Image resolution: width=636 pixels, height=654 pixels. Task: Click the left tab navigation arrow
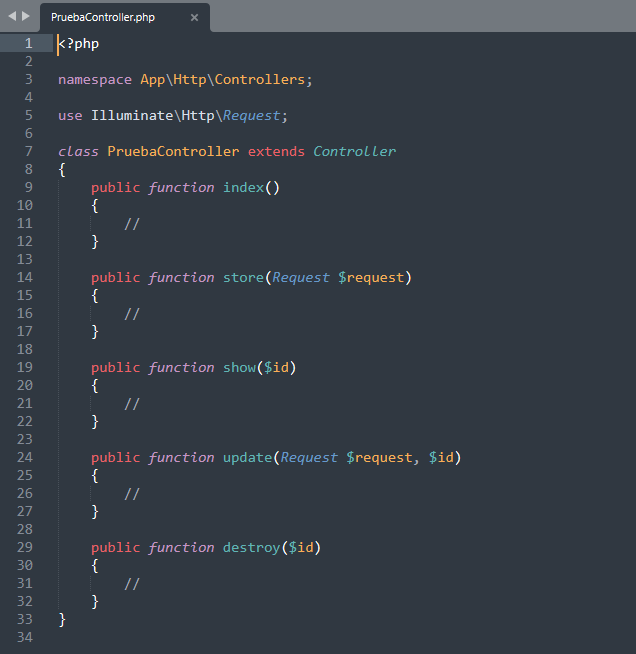click(12, 16)
